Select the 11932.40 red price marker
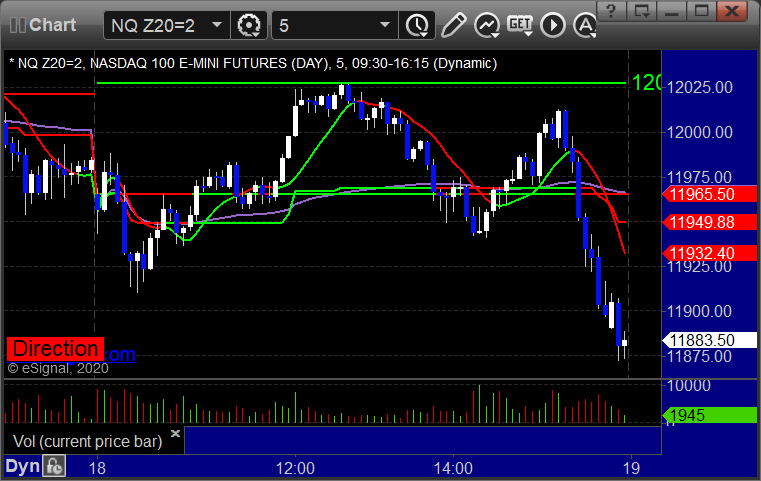Viewport: 761px width, 481px height. tap(710, 253)
